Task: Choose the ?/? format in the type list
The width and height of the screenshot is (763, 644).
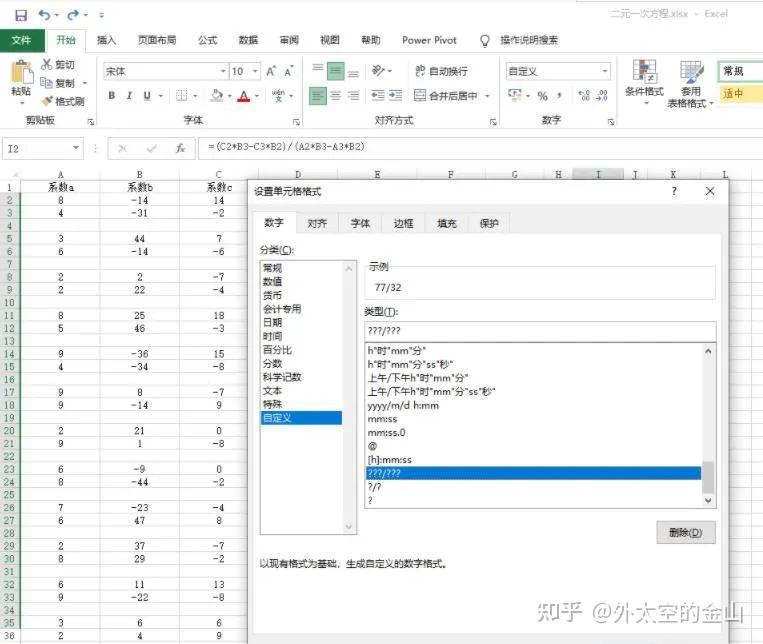Action: point(533,487)
